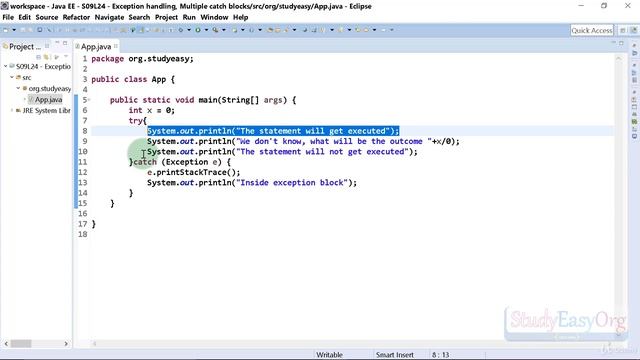Click the green Run icon in the toolbar
The width and height of the screenshot is (640, 360).
(198, 30)
